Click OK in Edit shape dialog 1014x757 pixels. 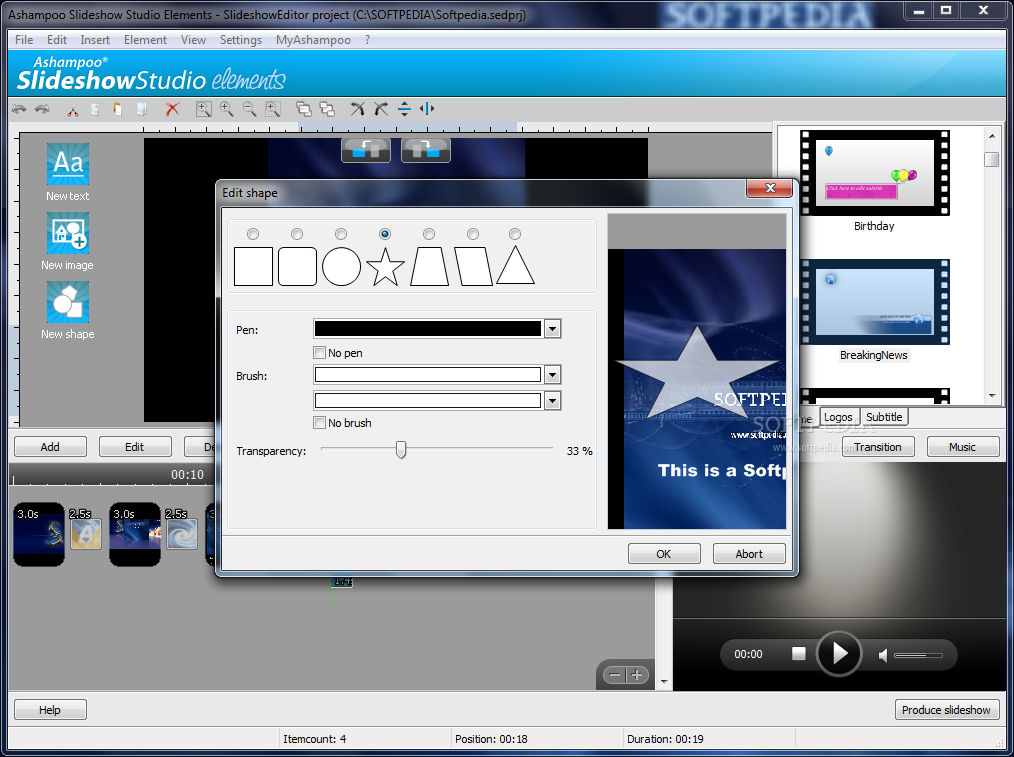[x=664, y=554]
